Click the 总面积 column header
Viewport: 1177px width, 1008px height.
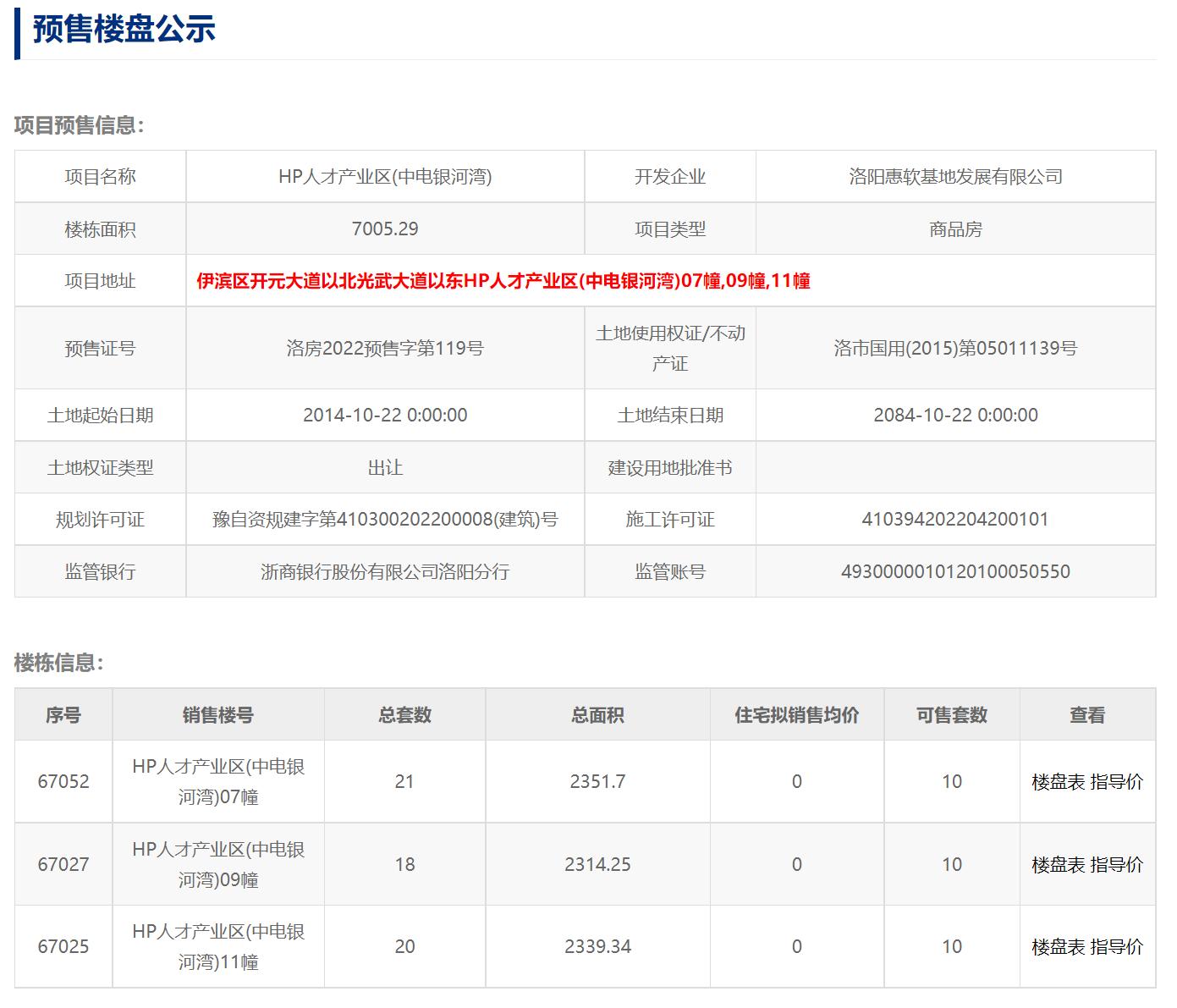[597, 714]
